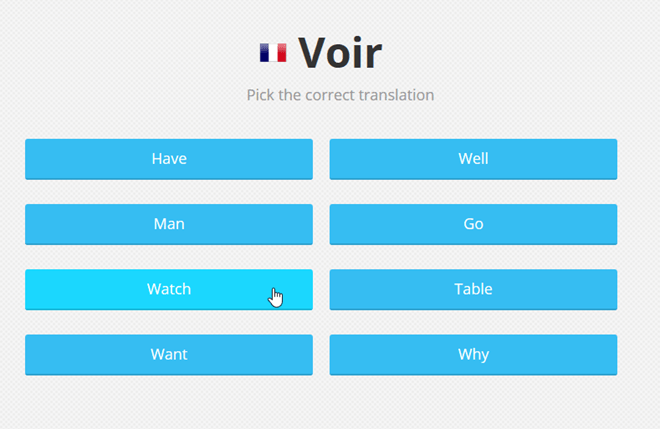
Task: Select the 'Man' answer option
Action: click(169, 224)
